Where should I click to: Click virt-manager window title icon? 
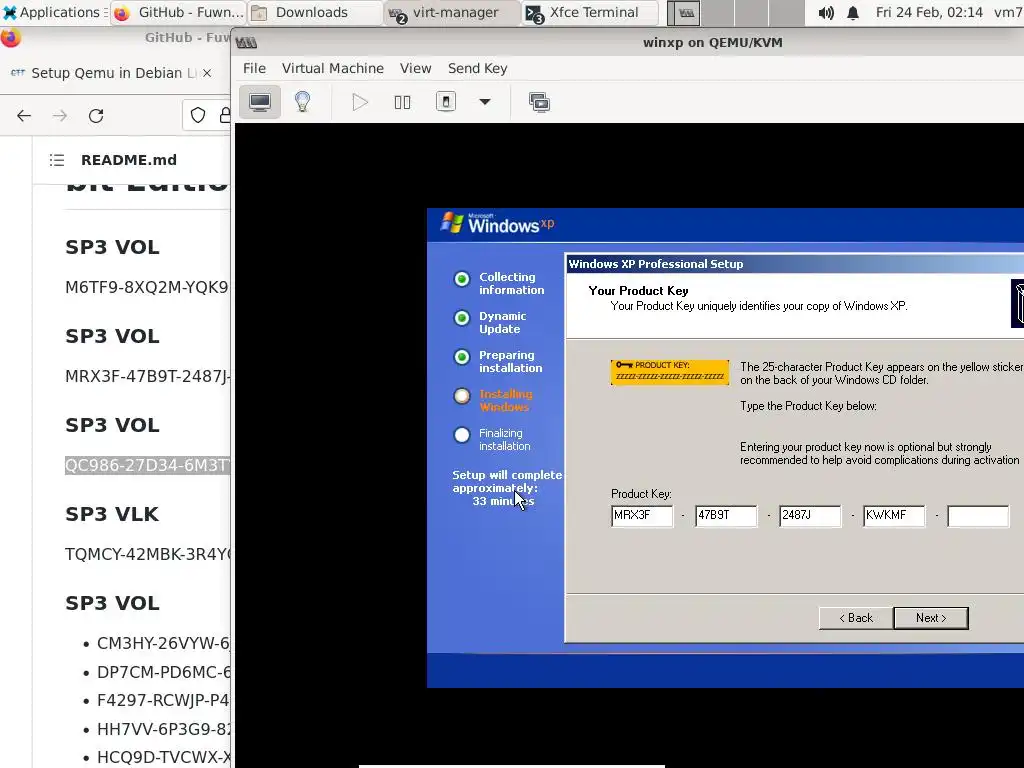pyautogui.click(x=246, y=42)
